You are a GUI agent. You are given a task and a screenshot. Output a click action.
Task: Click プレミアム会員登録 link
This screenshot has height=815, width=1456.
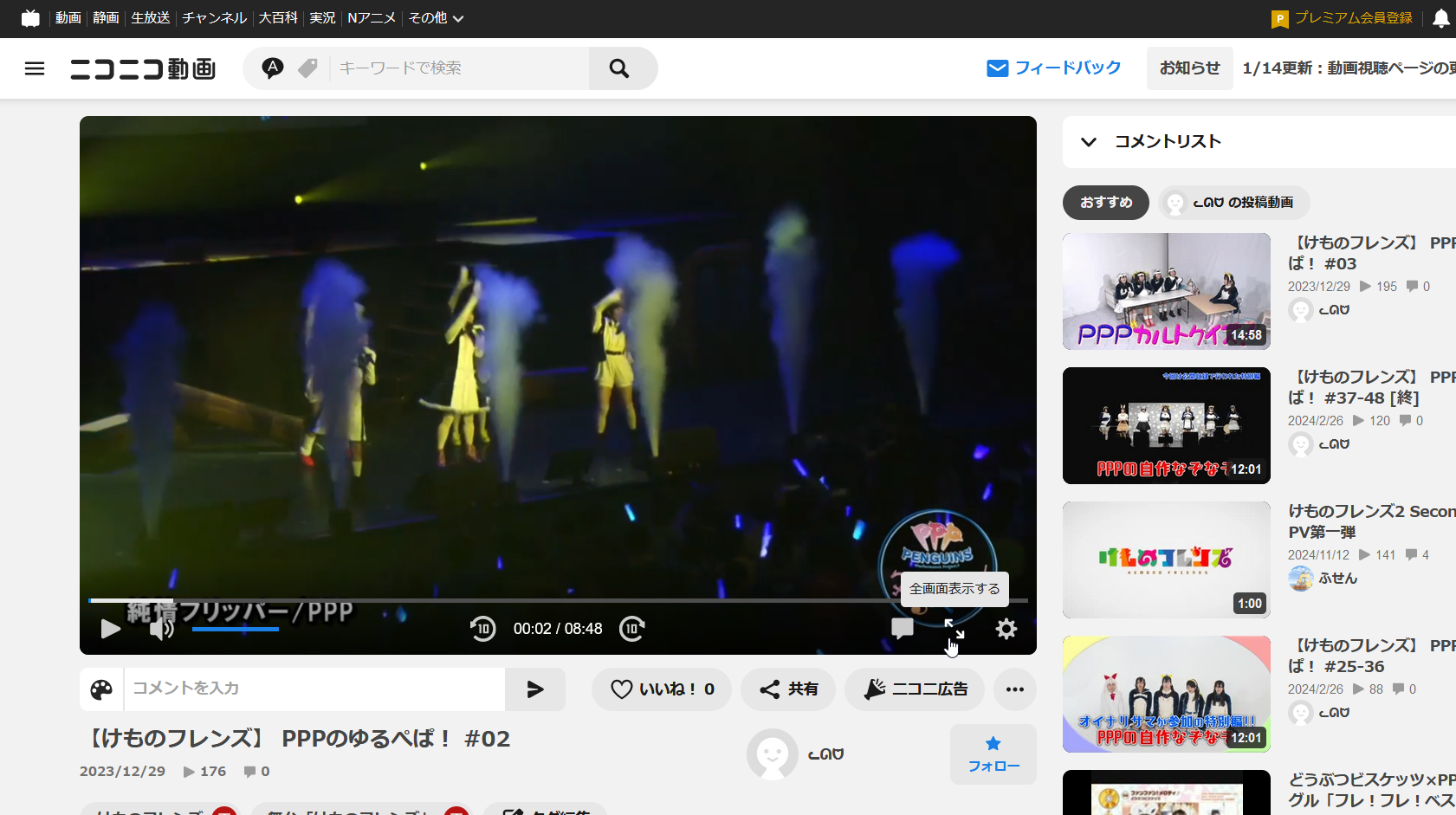(x=1342, y=18)
